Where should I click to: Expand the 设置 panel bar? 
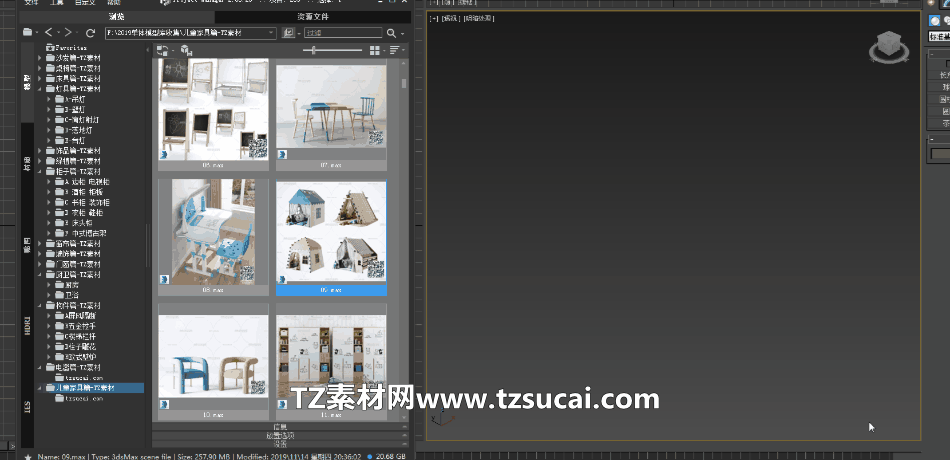point(280,444)
